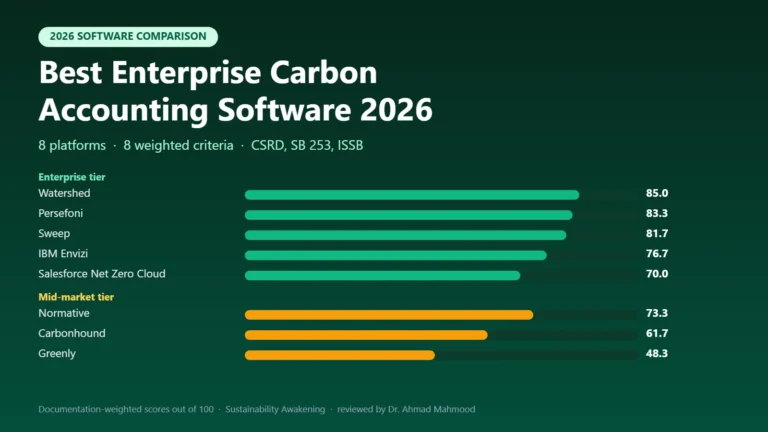Click the green Persefoni score bar
768x432 pixels.
pyautogui.click(x=408, y=215)
